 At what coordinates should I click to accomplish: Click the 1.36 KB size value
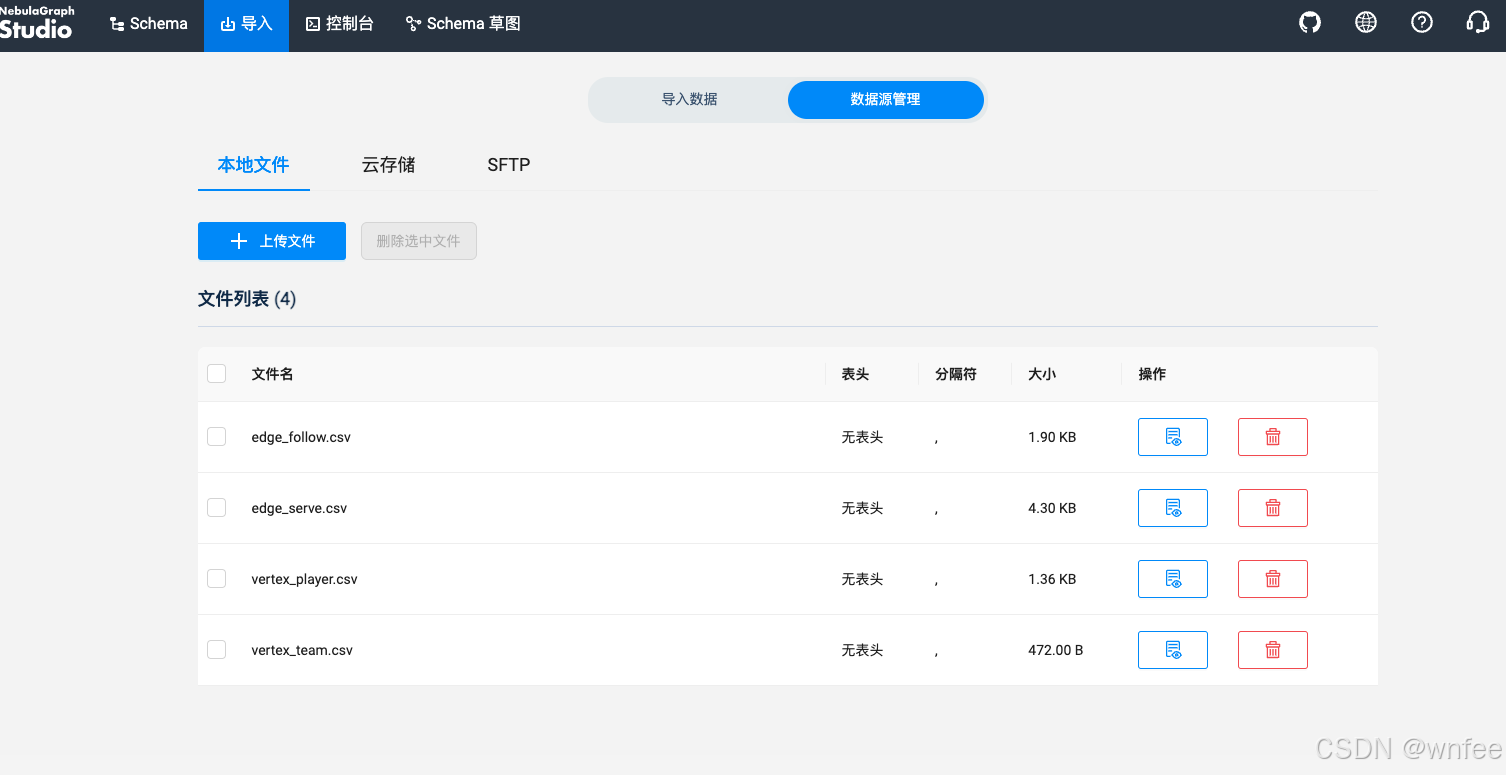click(x=1052, y=579)
